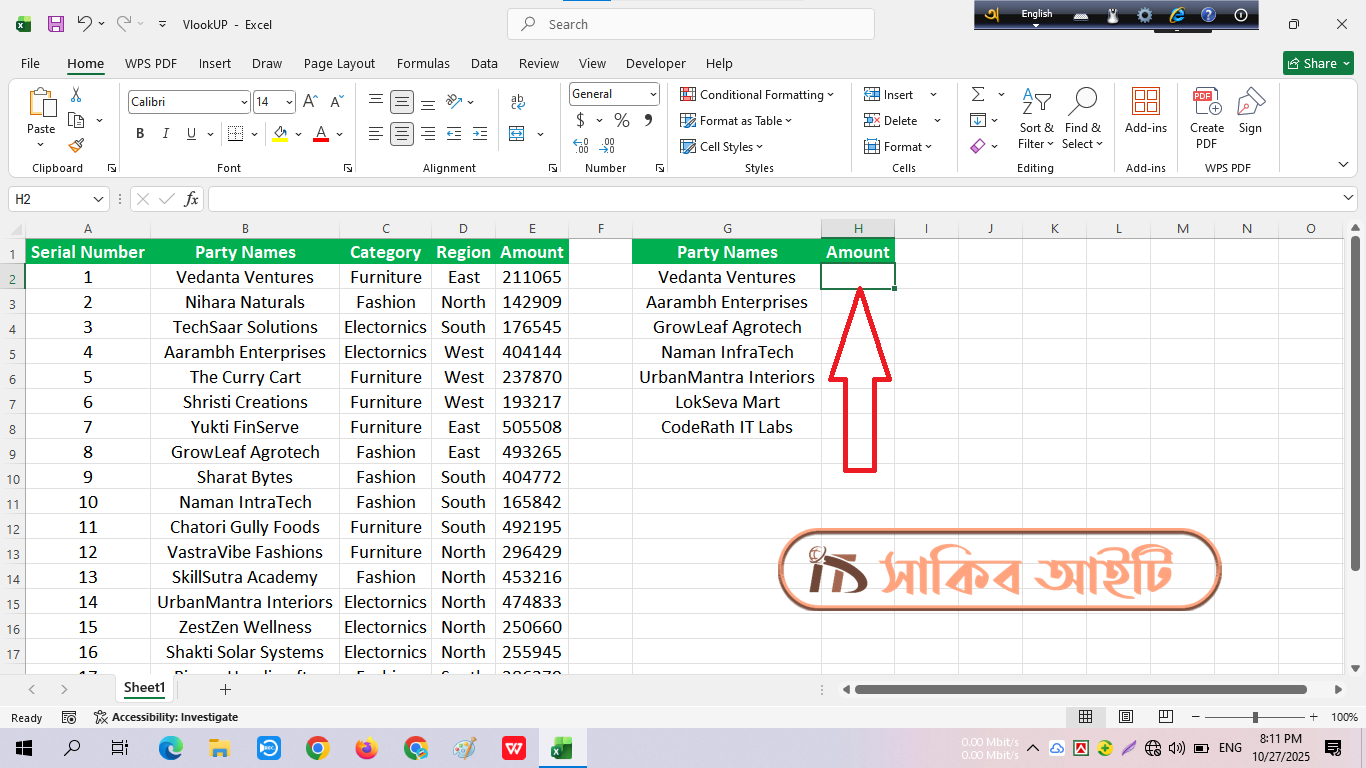This screenshot has height=768, width=1366.
Task: Toggle Bold formatting
Action: coord(140,134)
